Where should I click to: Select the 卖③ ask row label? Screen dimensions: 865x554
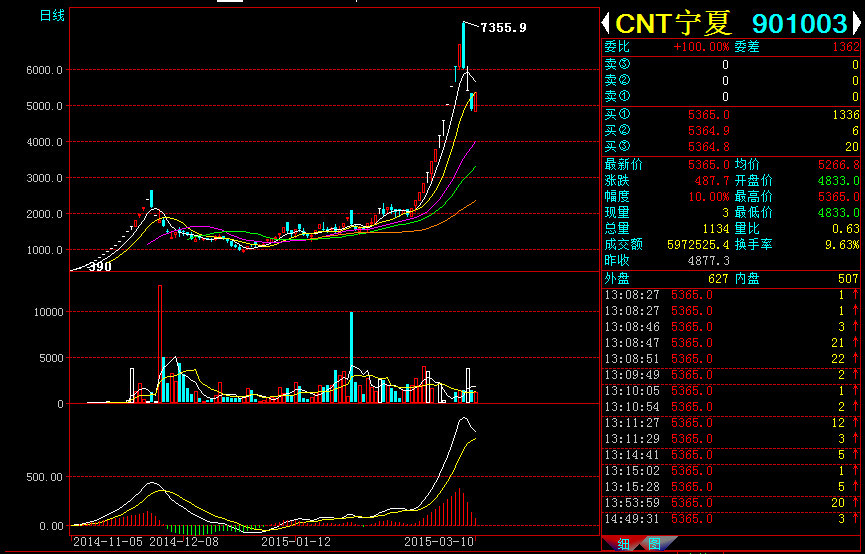click(x=617, y=65)
